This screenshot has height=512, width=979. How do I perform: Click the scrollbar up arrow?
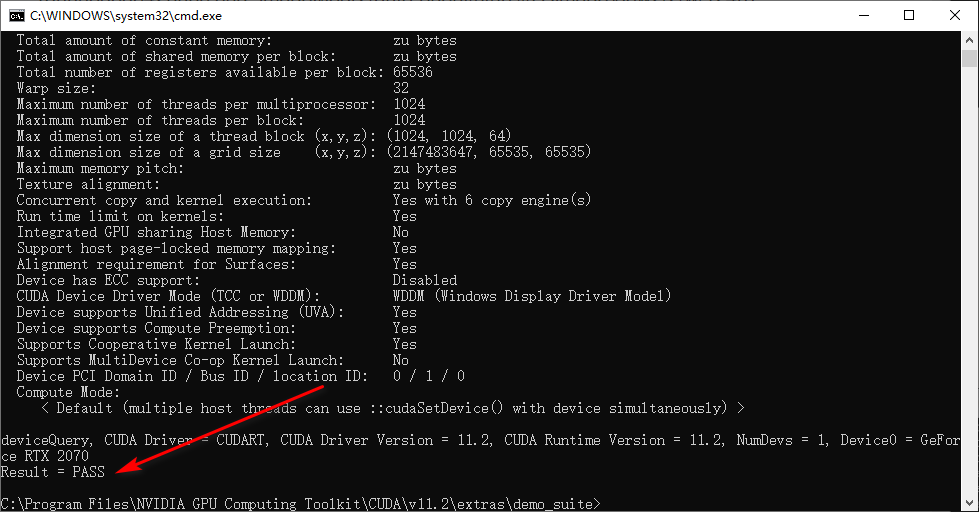click(969, 40)
